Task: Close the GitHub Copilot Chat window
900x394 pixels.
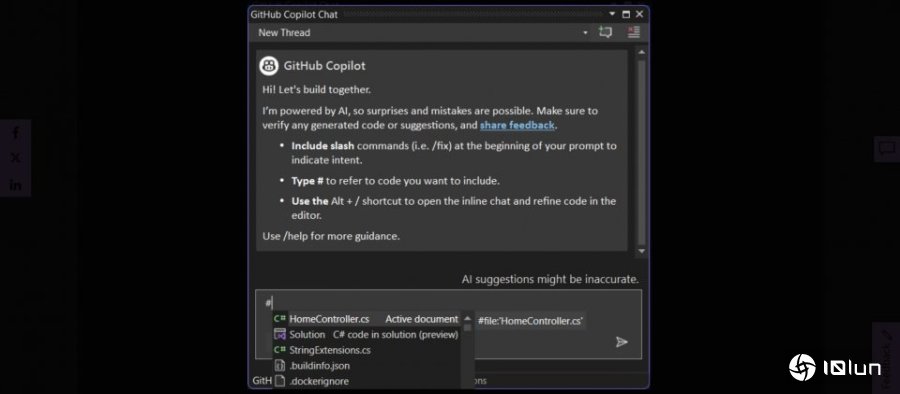Action: coord(639,14)
